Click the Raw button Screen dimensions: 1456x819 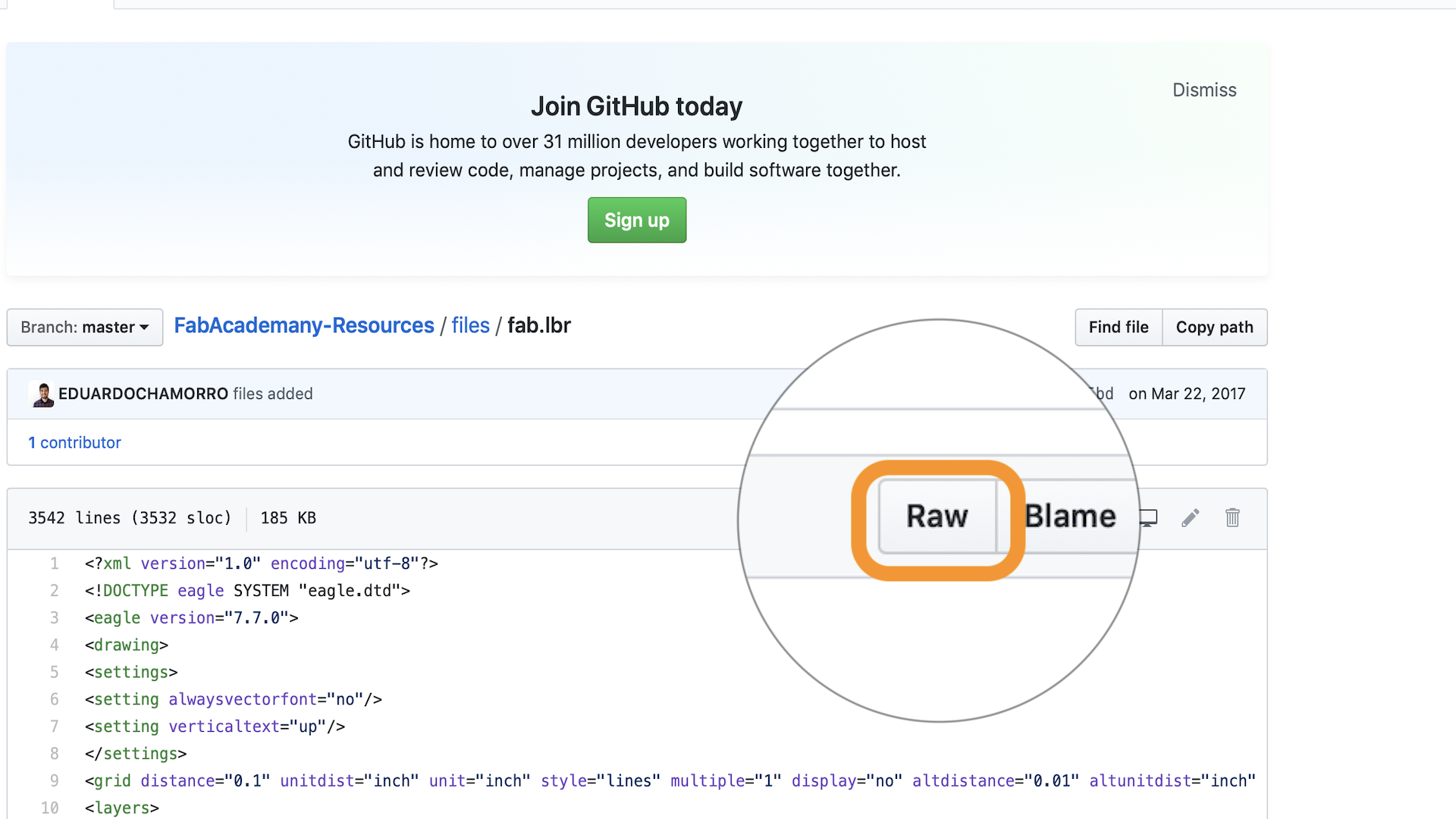click(x=937, y=516)
